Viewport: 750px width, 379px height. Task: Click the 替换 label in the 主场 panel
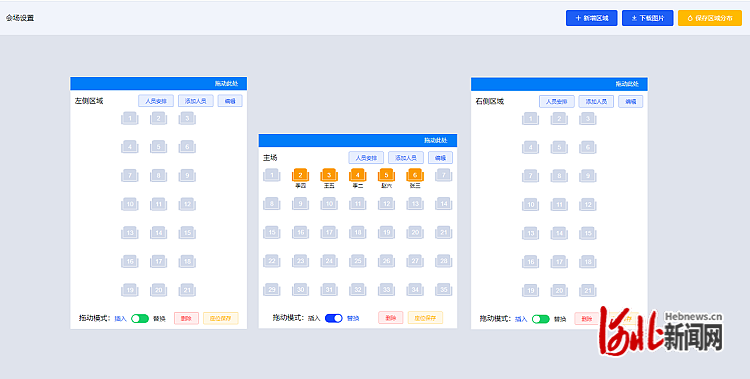coord(353,318)
